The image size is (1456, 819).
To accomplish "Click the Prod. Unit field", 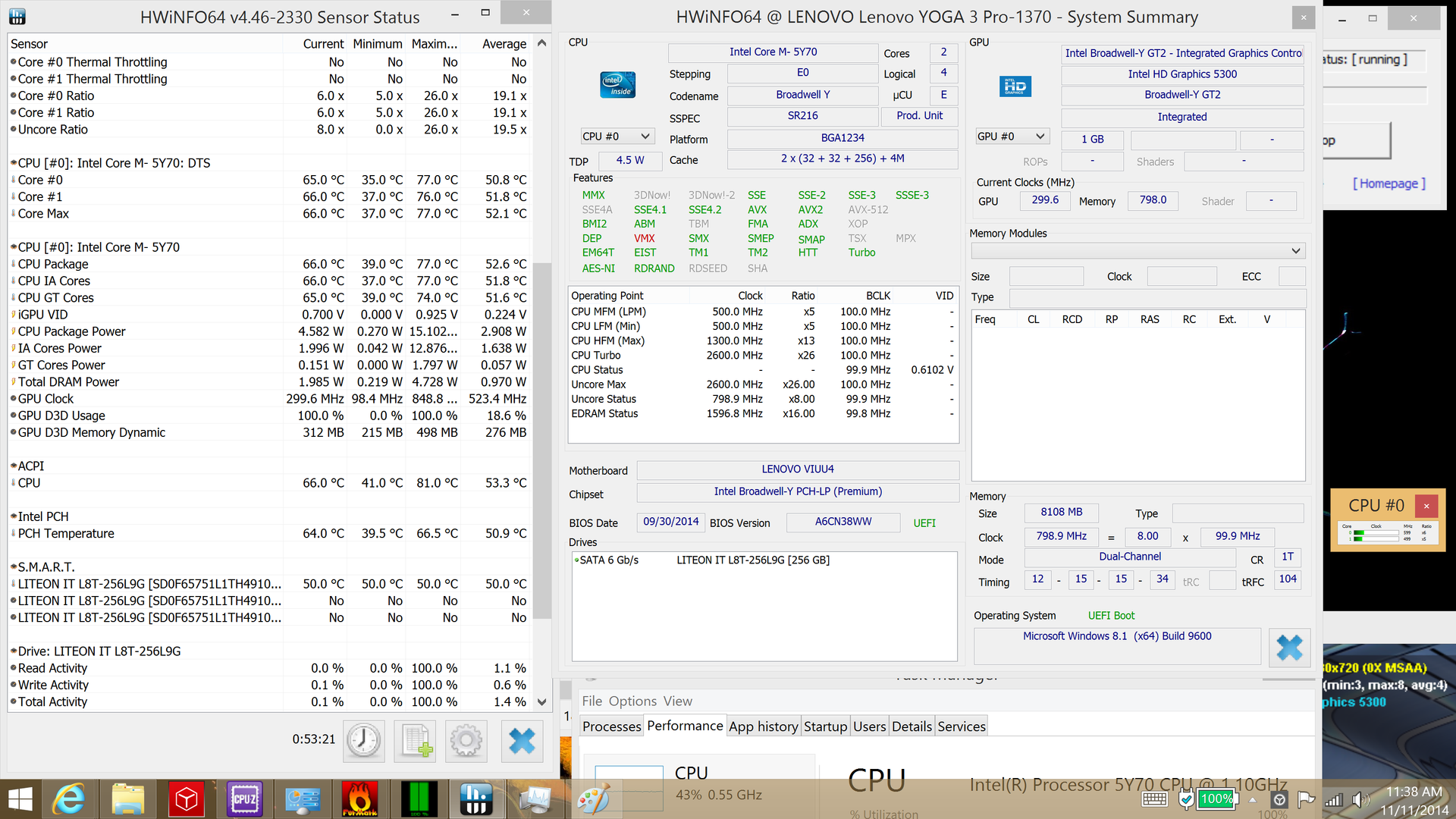I will [919, 116].
